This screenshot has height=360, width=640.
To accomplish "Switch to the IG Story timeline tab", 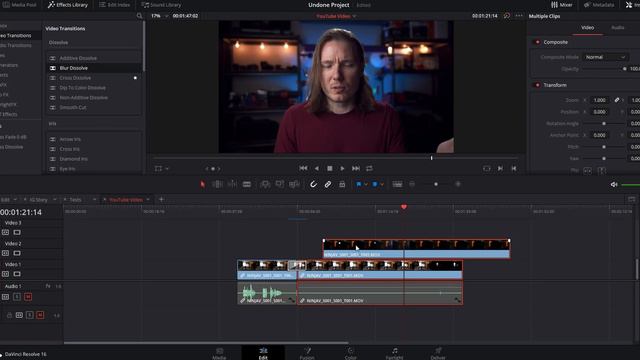I will pos(39,200).
